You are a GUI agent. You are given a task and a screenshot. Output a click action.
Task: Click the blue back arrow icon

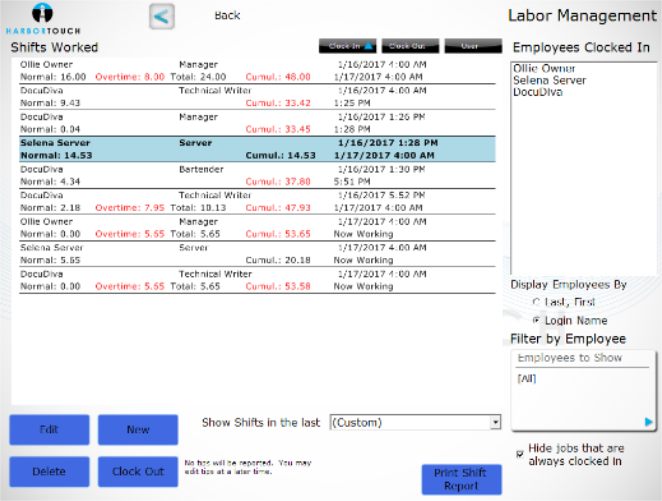pos(162,16)
